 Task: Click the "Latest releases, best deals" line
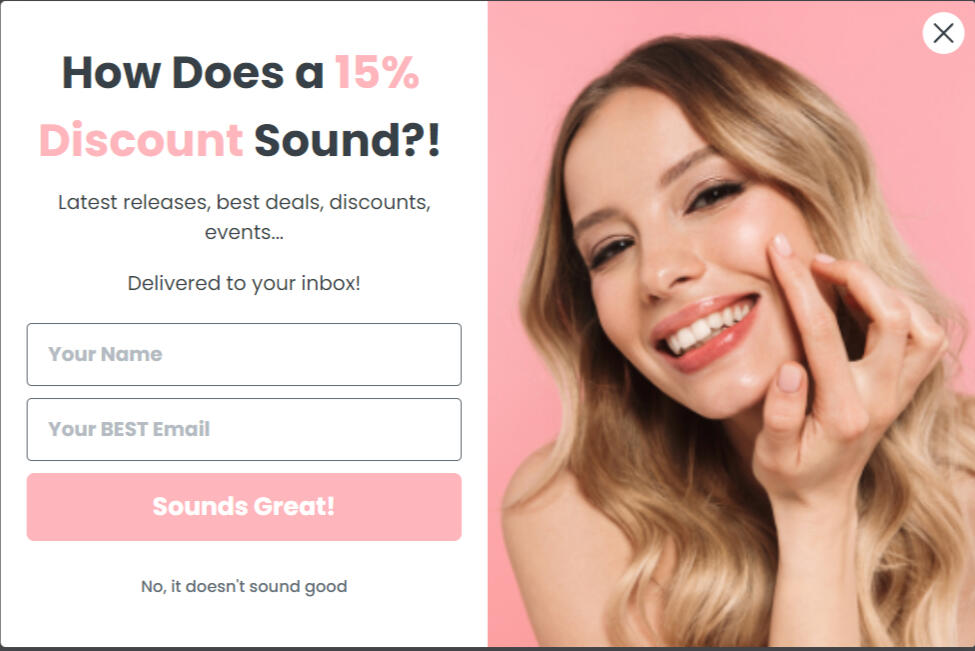click(244, 202)
